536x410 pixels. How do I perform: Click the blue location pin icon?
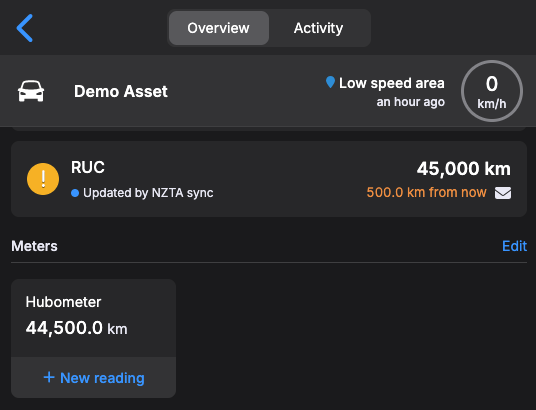(330, 82)
